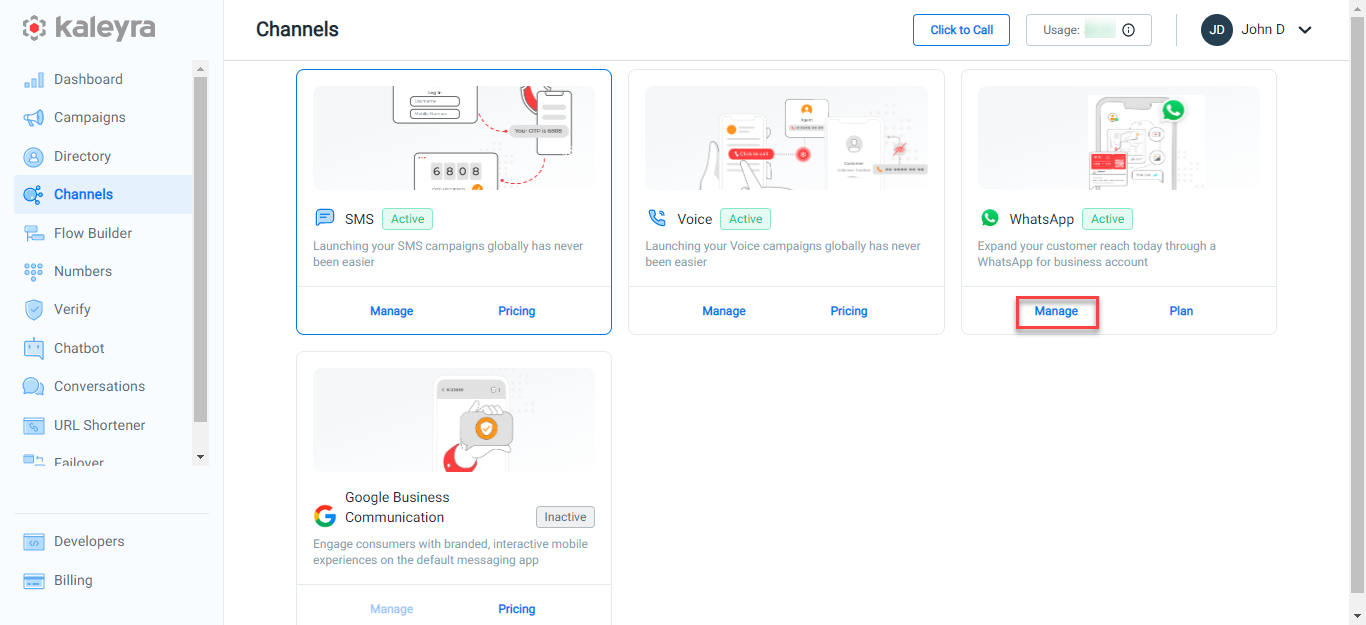
Task: Click the Voice phone icon
Action: click(x=656, y=218)
